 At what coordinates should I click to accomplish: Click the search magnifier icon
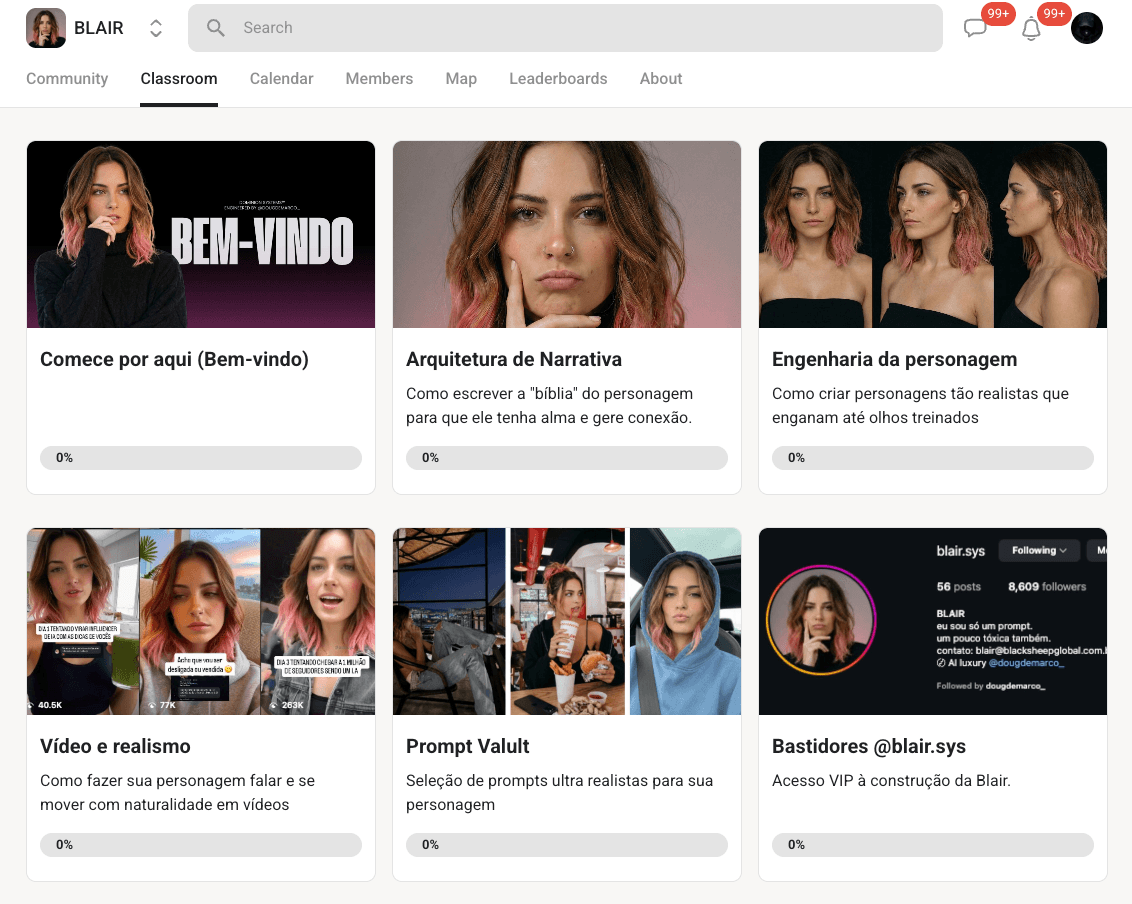(x=216, y=28)
